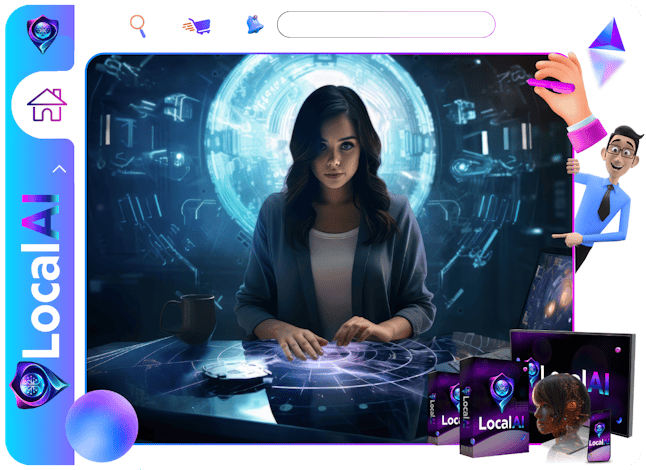This screenshot has height=470, width=646.
Task: Click inside the rounded search input field
Action: coord(385,25)
